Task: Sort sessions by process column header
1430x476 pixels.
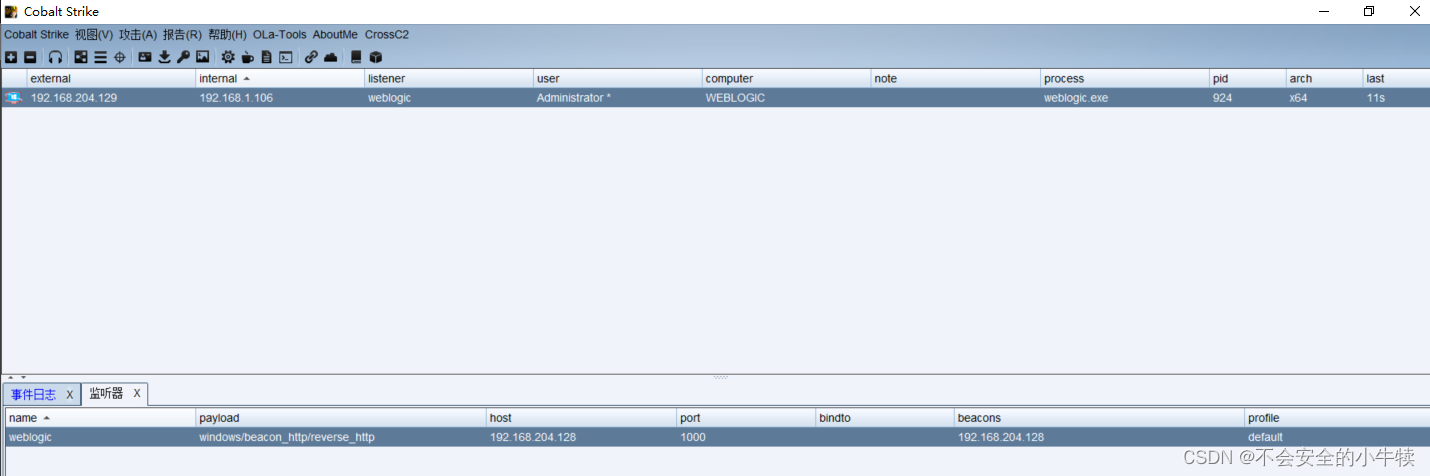Action: [1124, 78]
